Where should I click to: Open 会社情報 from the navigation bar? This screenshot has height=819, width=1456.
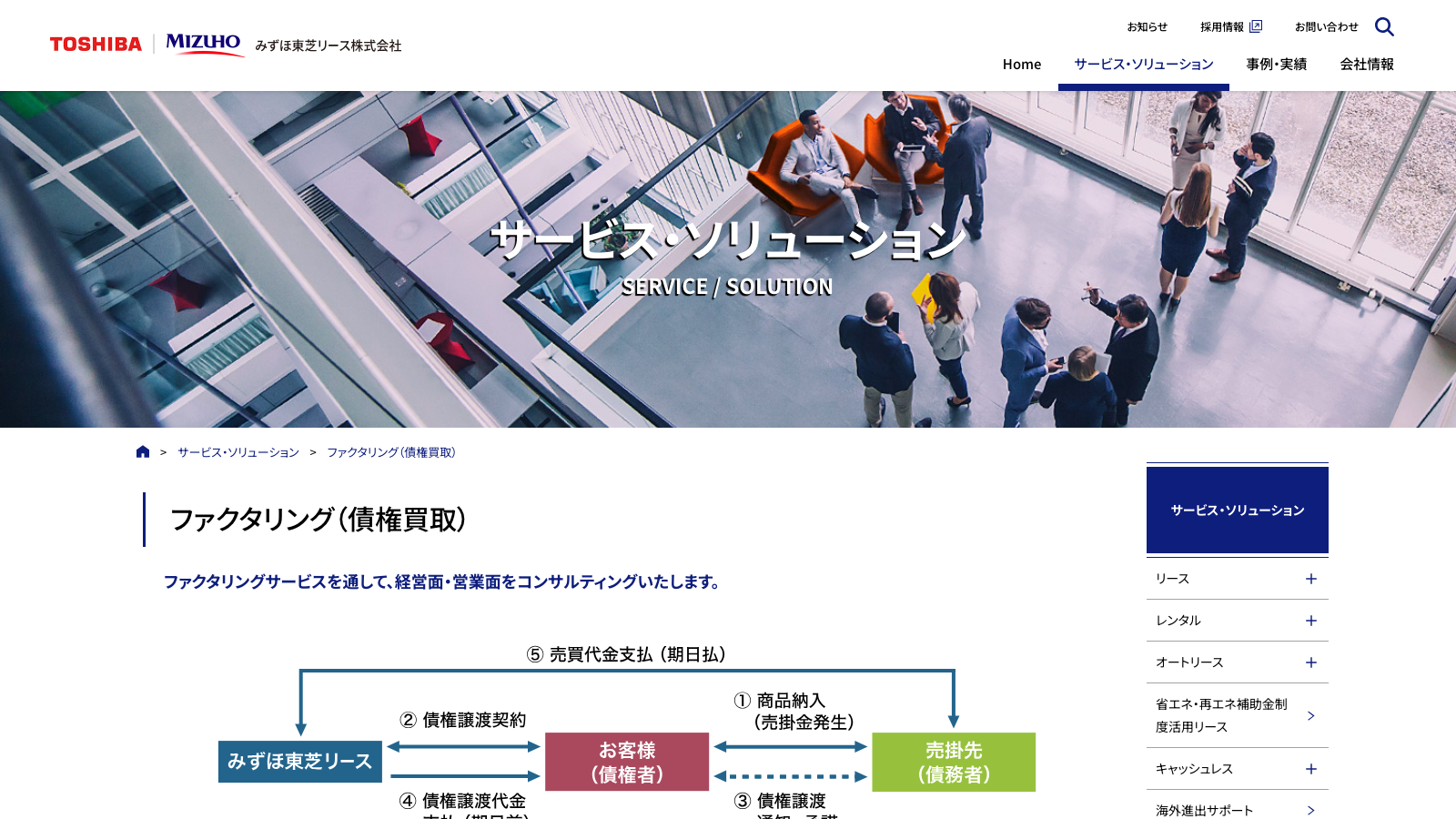(1368, 64)
